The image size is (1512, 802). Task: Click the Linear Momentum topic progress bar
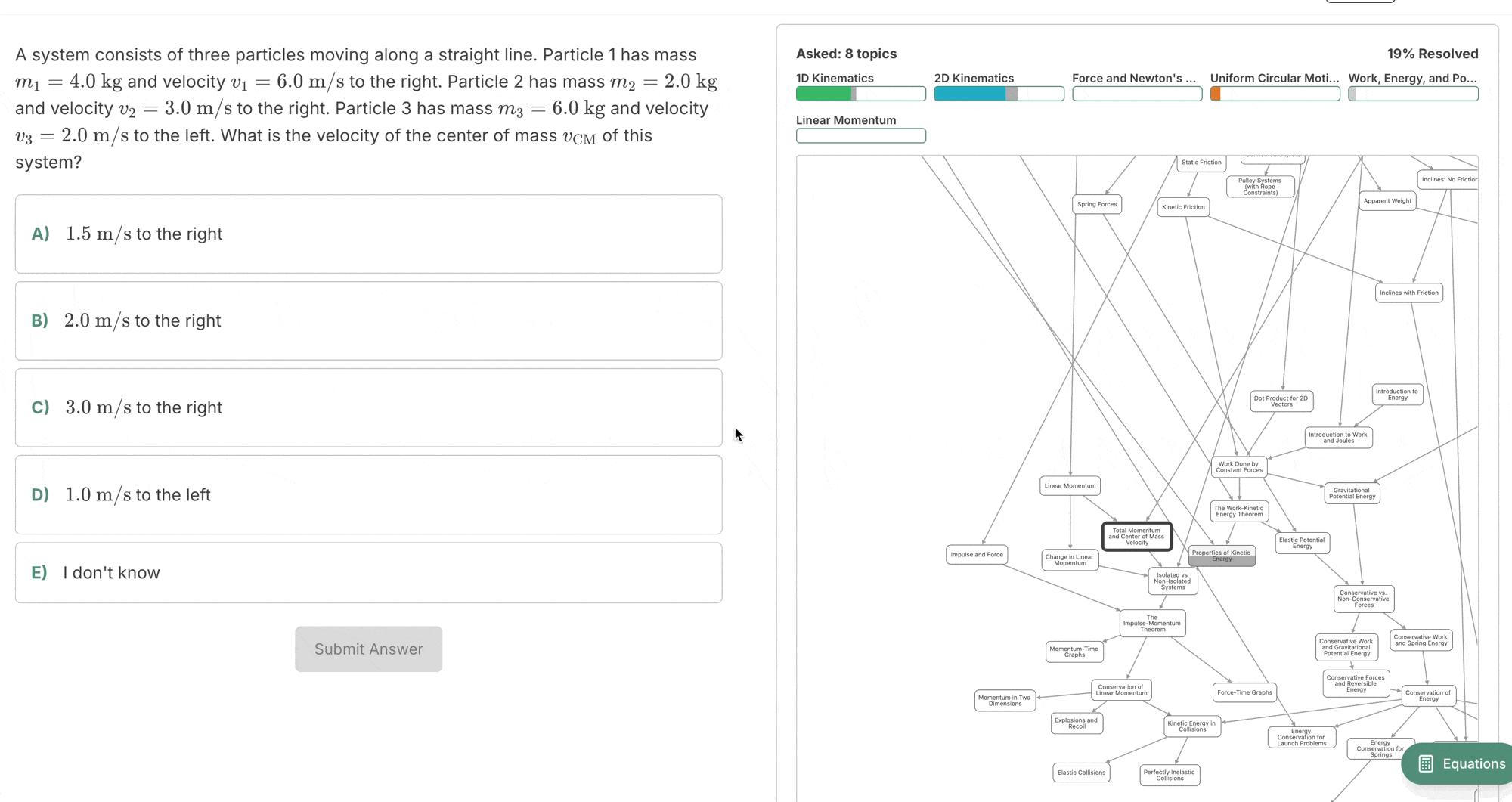tap(860, 135)
